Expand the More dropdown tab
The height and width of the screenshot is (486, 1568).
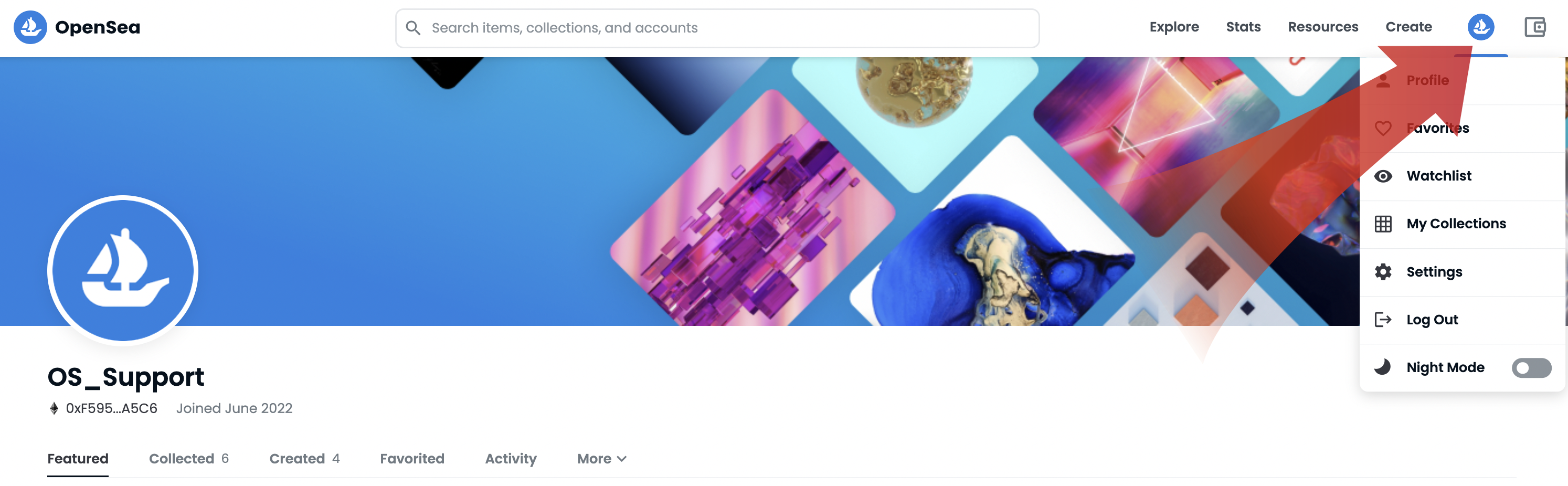click(601, 459)
